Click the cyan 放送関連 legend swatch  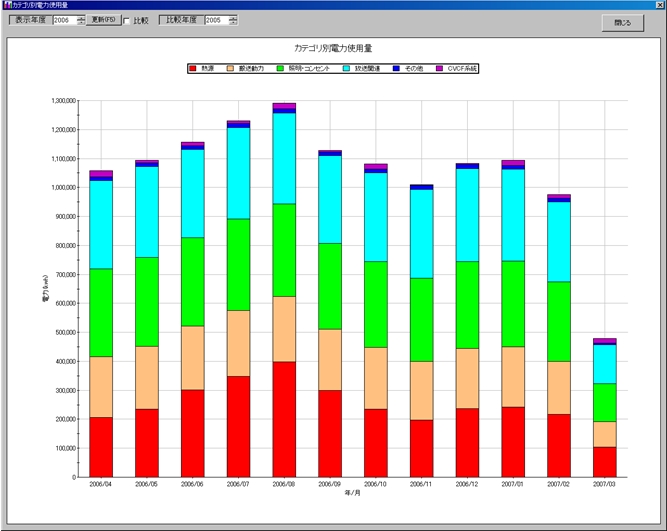[x=346, y=69]
